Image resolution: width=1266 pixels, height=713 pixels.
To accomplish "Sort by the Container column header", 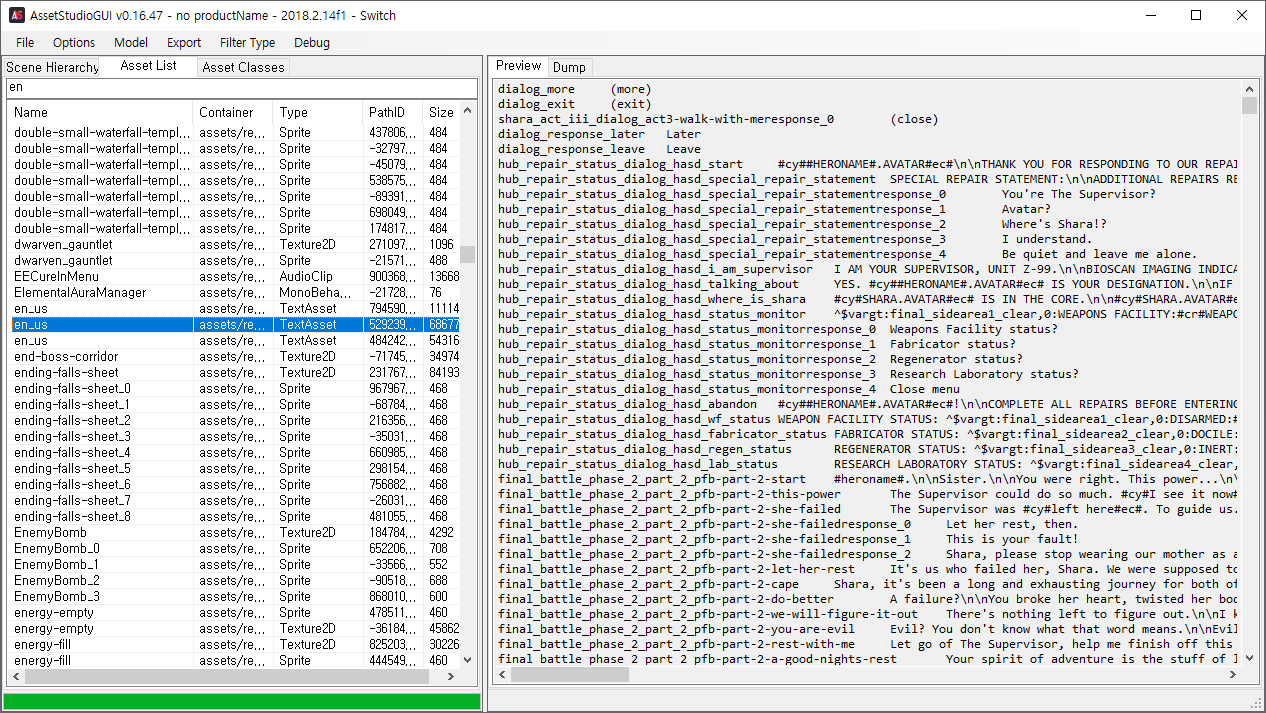I will coord(233,112).
